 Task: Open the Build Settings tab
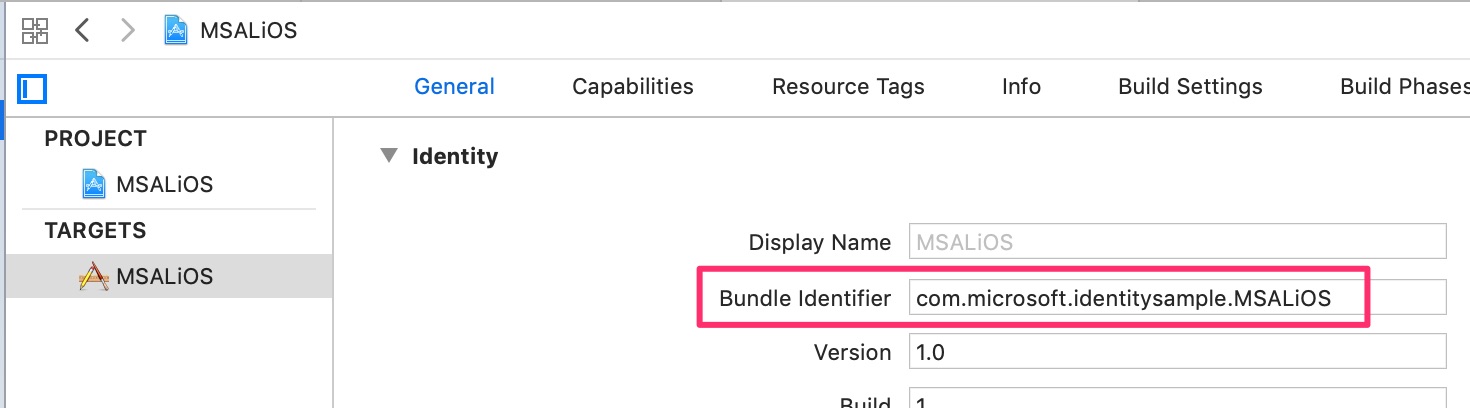pos(1190,87)
